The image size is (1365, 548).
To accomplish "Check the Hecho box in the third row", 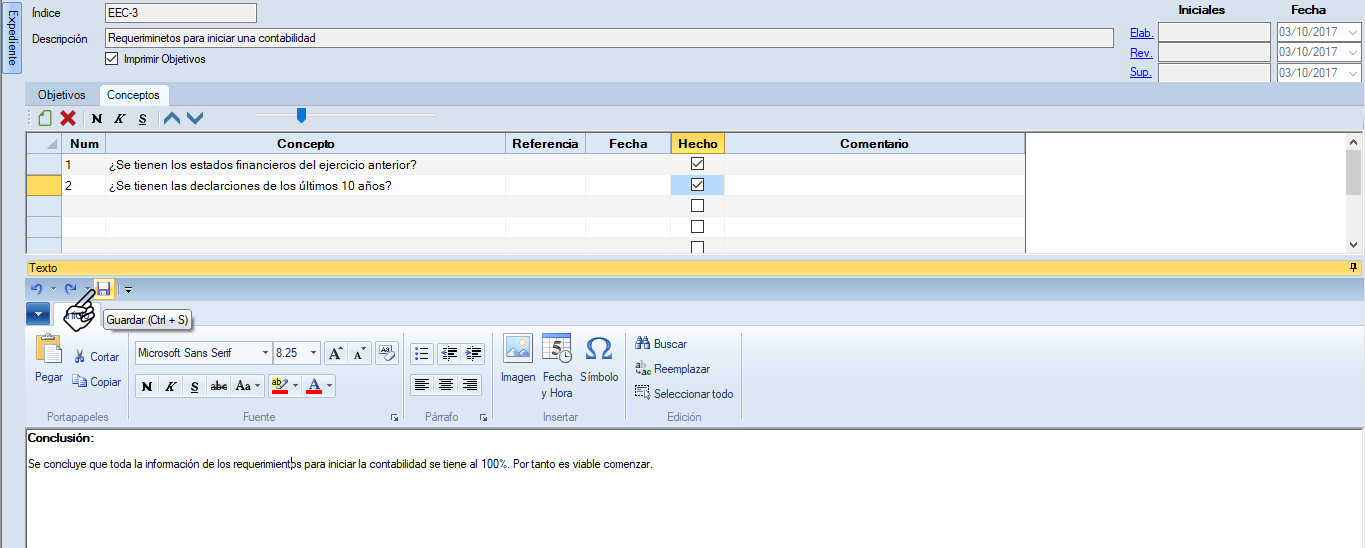I will pos(698,206).
